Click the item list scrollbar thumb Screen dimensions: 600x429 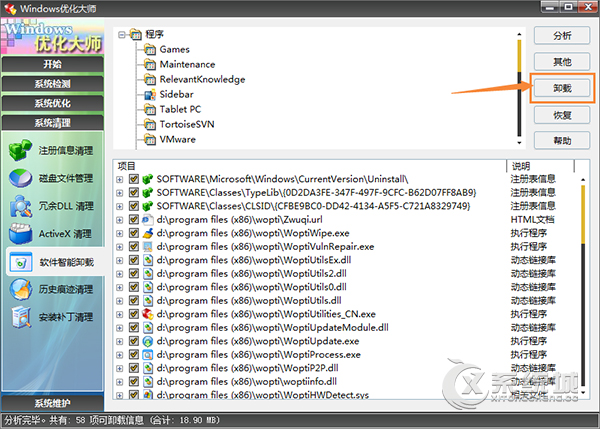coord(583,214)
